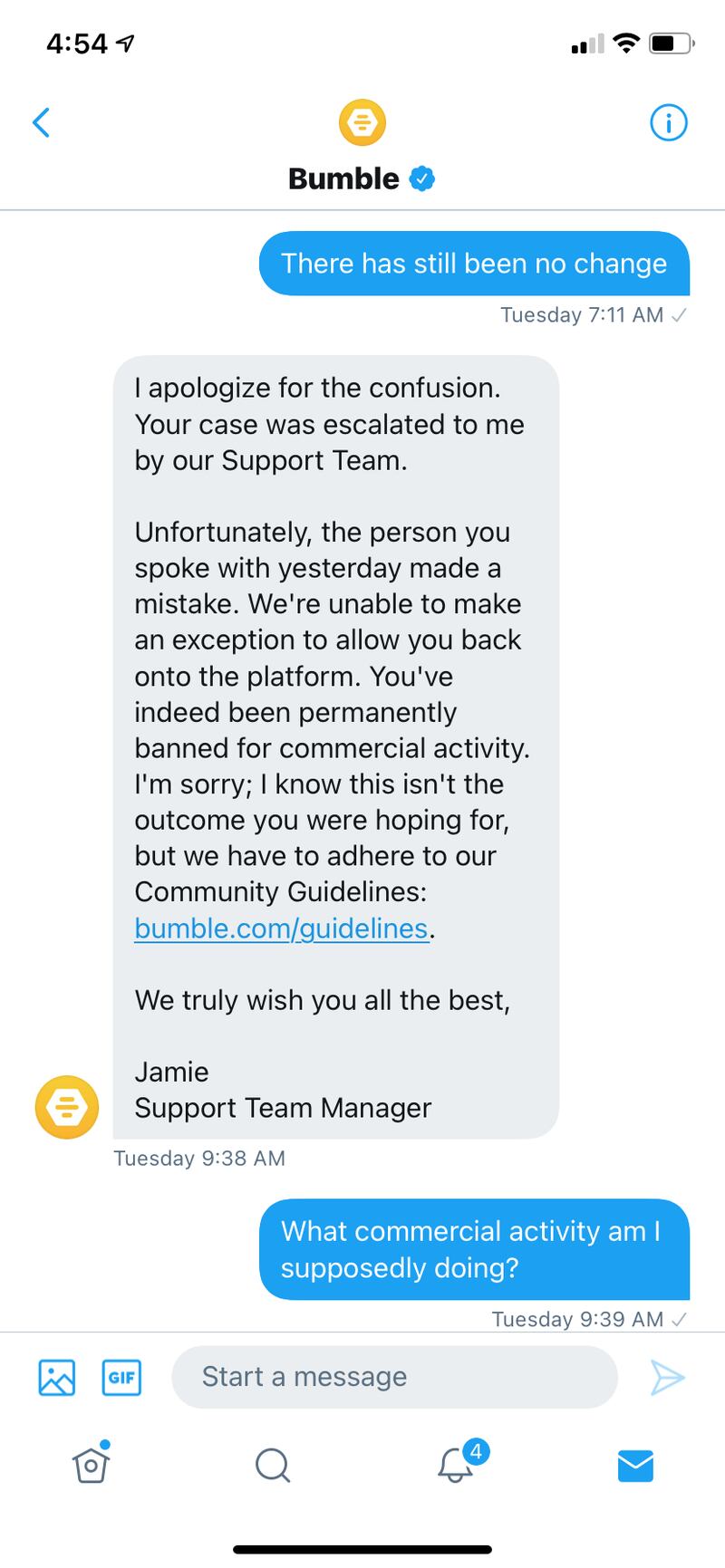The height and width of the screenshot is (1568, 725).
Task: Tap the Bumble name in the header
Action: (x=343, y=178)
